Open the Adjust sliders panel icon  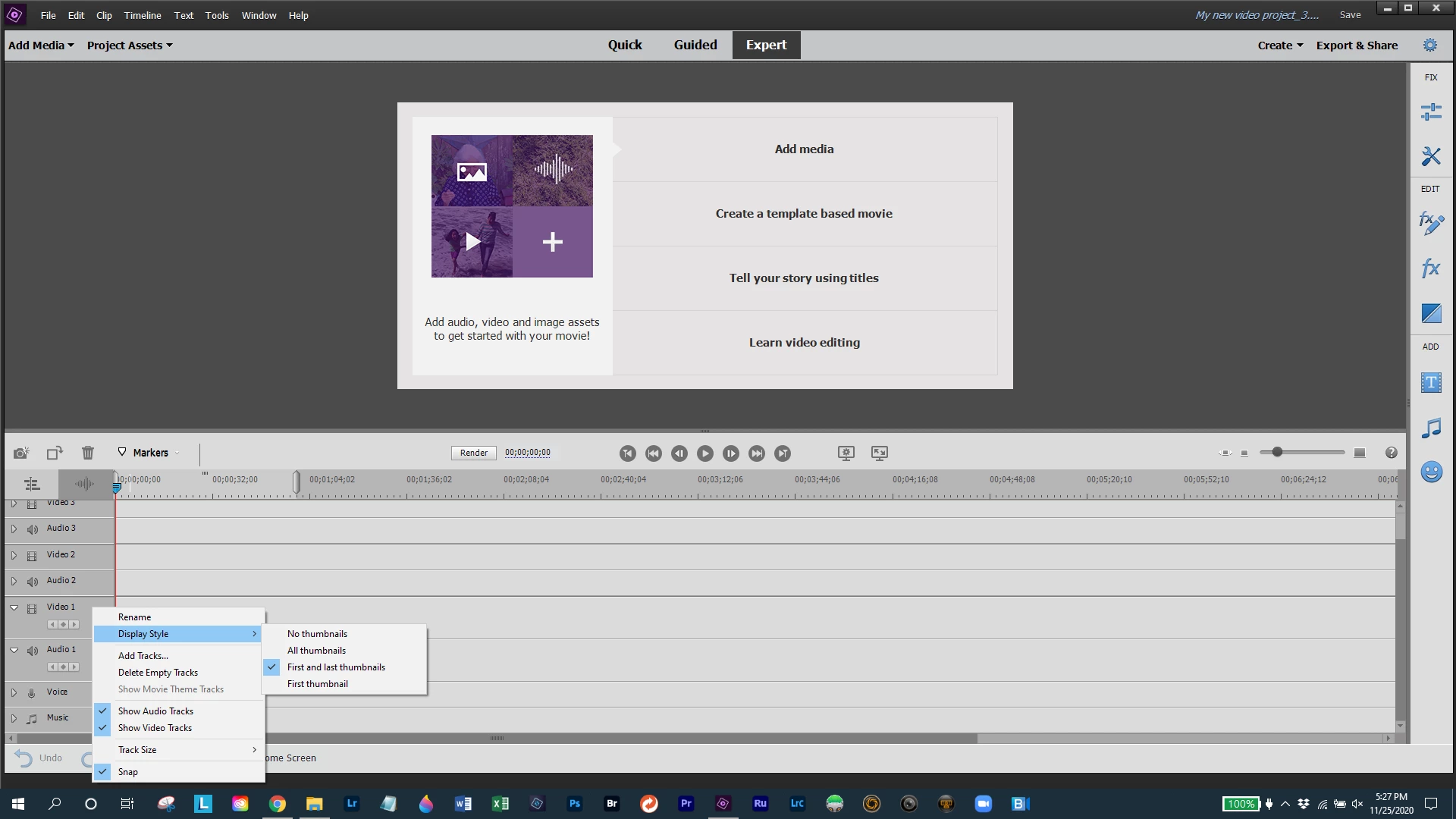1430,112
